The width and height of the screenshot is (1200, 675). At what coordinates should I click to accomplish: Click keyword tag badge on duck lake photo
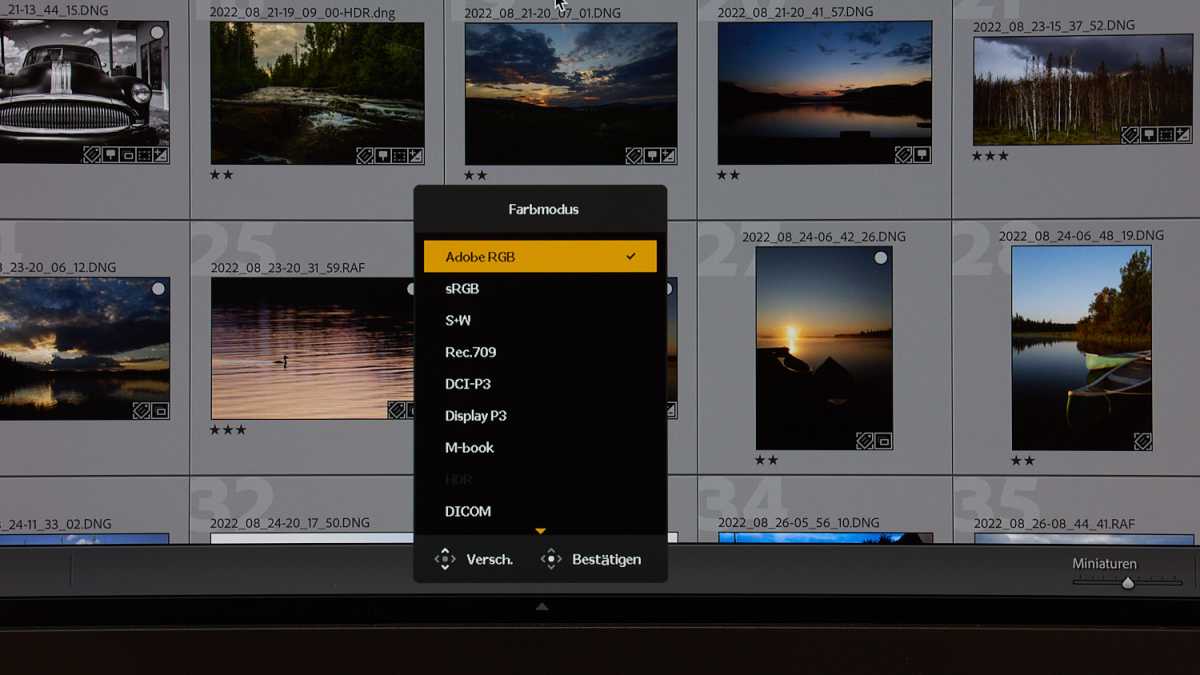(397, 410)
